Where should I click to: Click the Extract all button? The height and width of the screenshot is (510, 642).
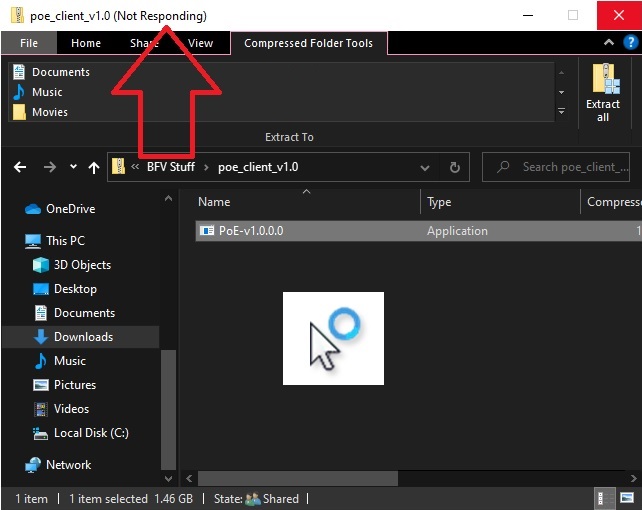coord(603,93)
